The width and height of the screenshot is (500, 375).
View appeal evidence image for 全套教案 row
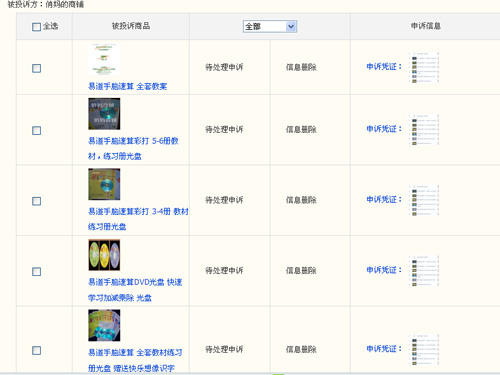(424, 67)
